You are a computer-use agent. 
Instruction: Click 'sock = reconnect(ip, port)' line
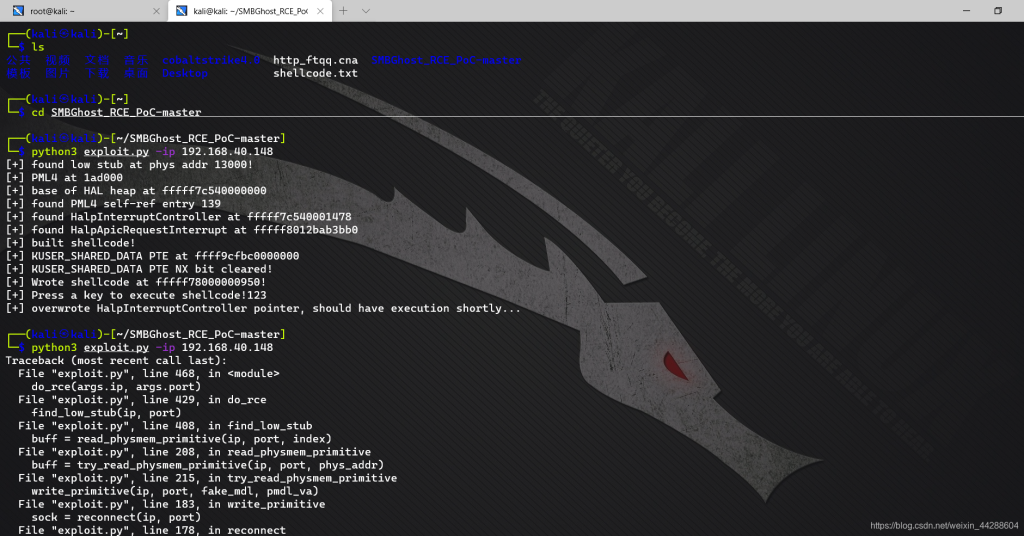(x=116, y=517)
